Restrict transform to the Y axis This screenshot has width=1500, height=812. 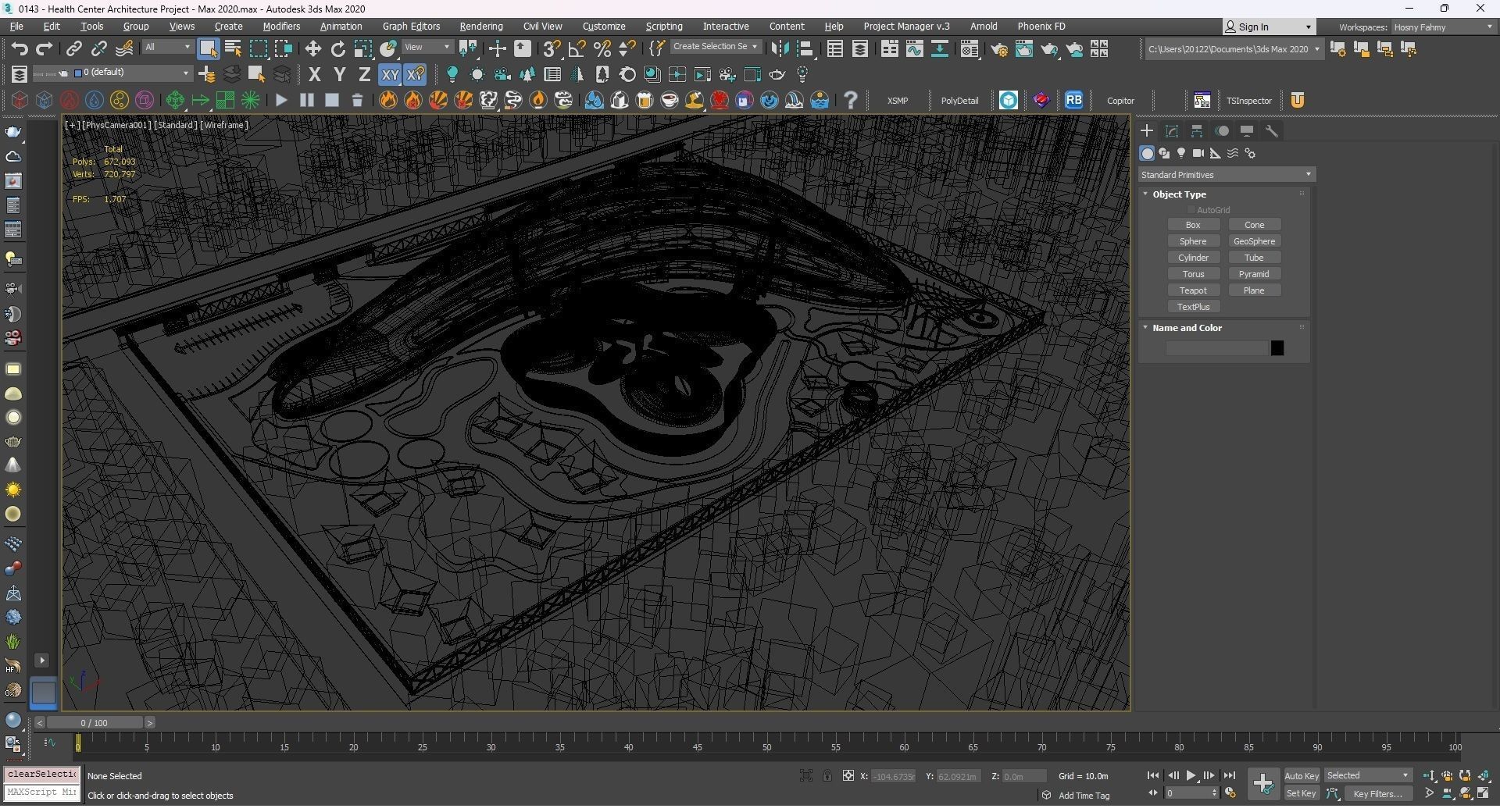[340, 75]
